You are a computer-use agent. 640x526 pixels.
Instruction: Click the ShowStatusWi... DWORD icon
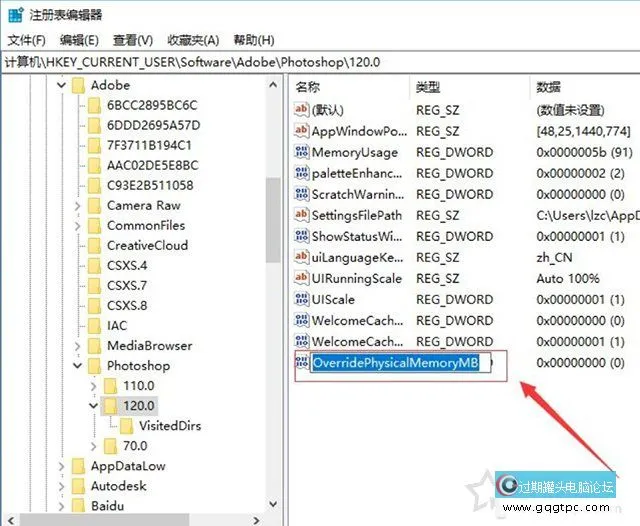(x=301, y=236)
